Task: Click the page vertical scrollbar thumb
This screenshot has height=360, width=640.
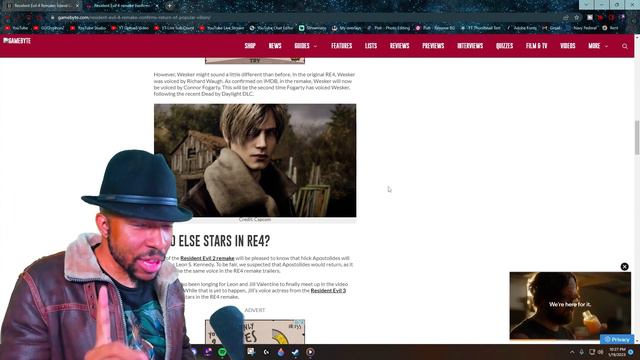Action: 637,138
